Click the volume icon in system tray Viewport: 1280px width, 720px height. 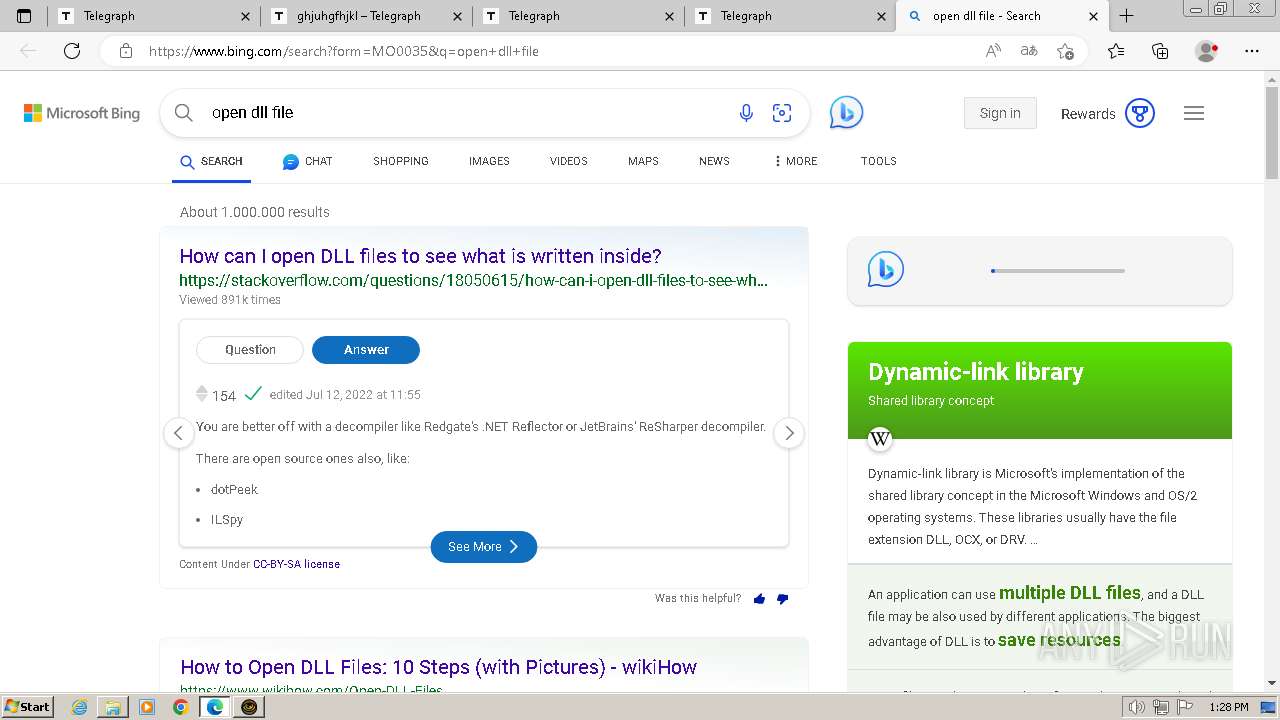pos(1137,707)
